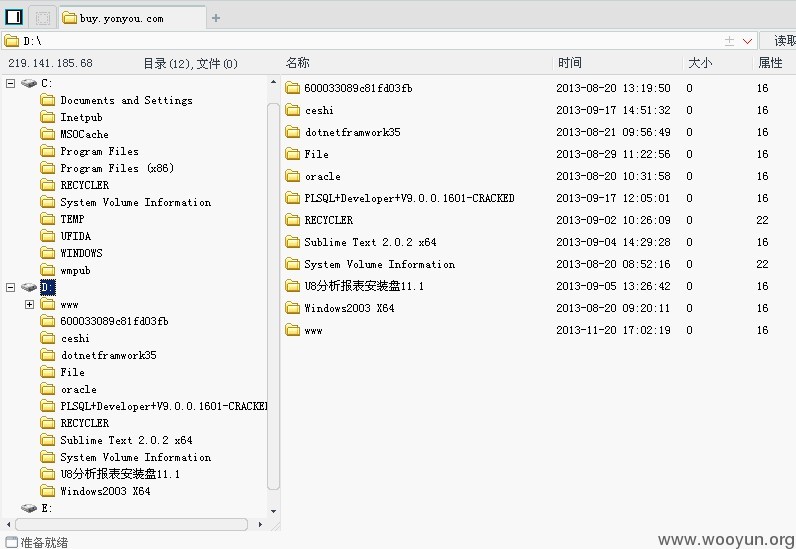Click the tree pane scroll up arrow
Image resolution: width=796 pixels, height=549 pixels.
(274, 82)
